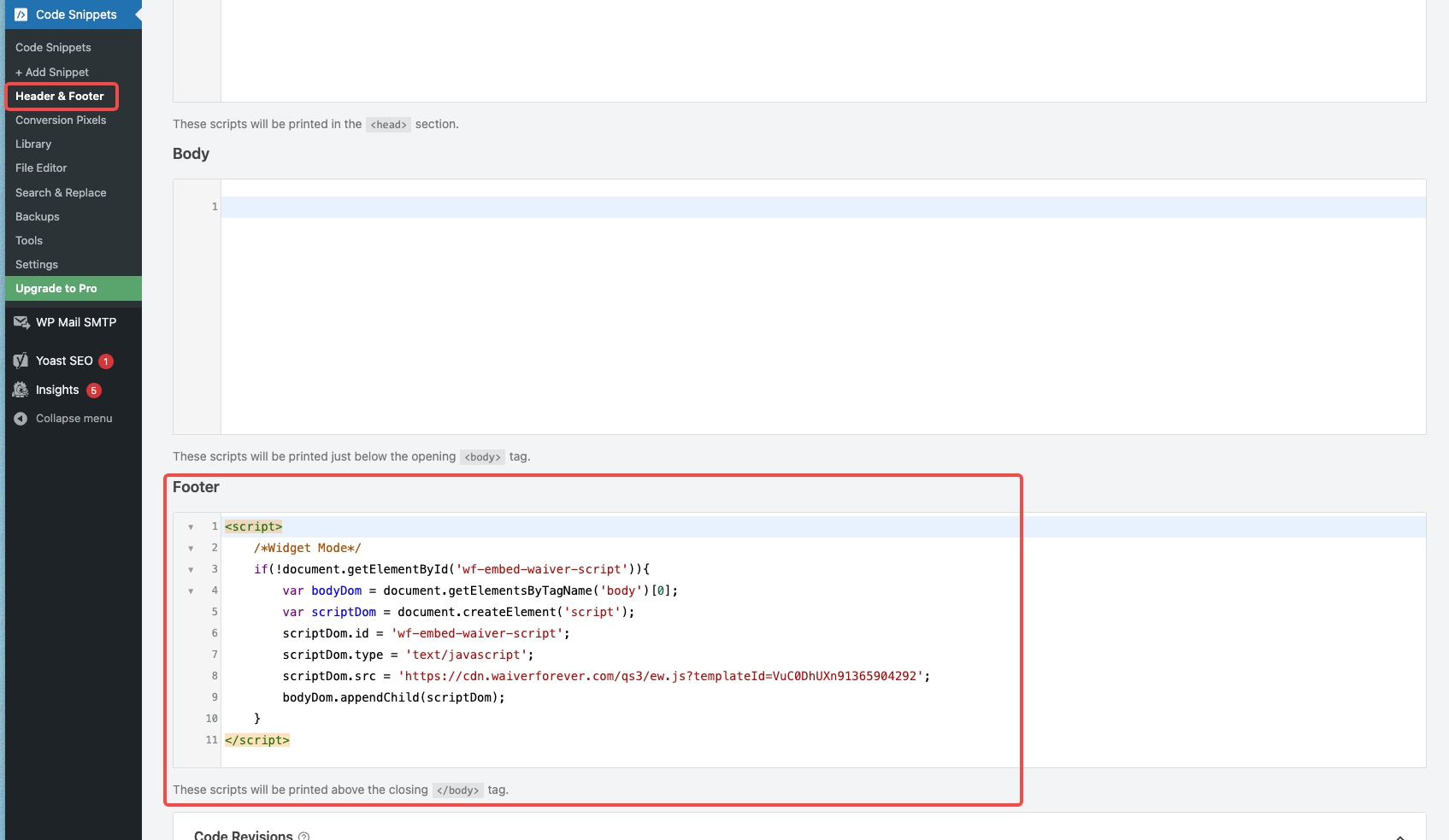Viewport: 1449px width, 840px height.
Task: Click the bodyDom.appendChild(scriptDom) line
Action: tap(394, 698)
